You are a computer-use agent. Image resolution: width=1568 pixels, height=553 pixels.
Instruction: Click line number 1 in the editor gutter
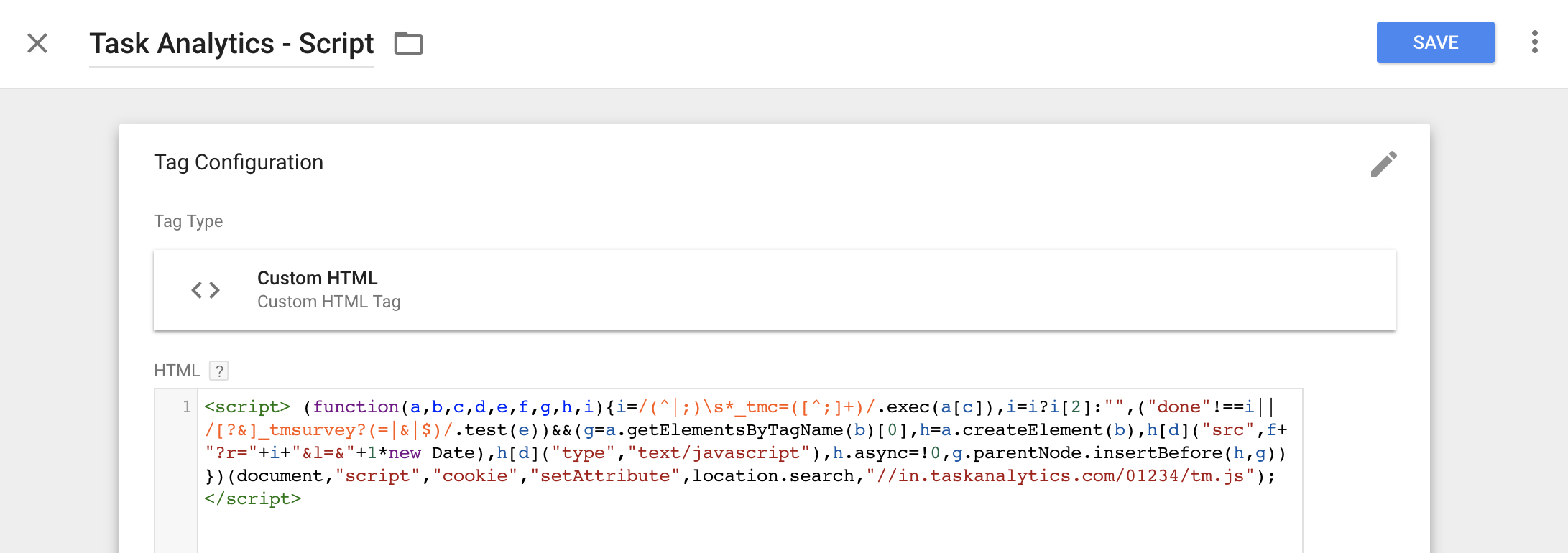(x=186, y=407)
